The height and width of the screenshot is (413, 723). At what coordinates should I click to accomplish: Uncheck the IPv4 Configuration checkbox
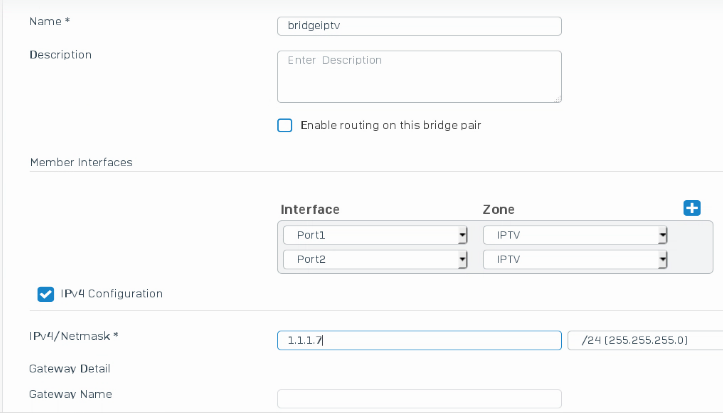[46, 294]
